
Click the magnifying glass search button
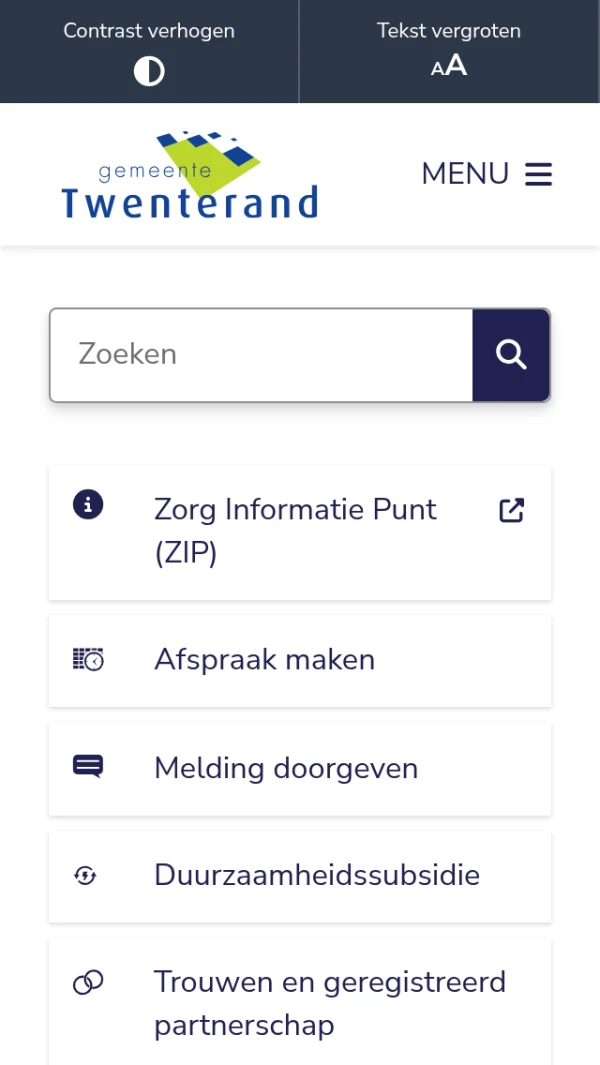pos(511,355)
